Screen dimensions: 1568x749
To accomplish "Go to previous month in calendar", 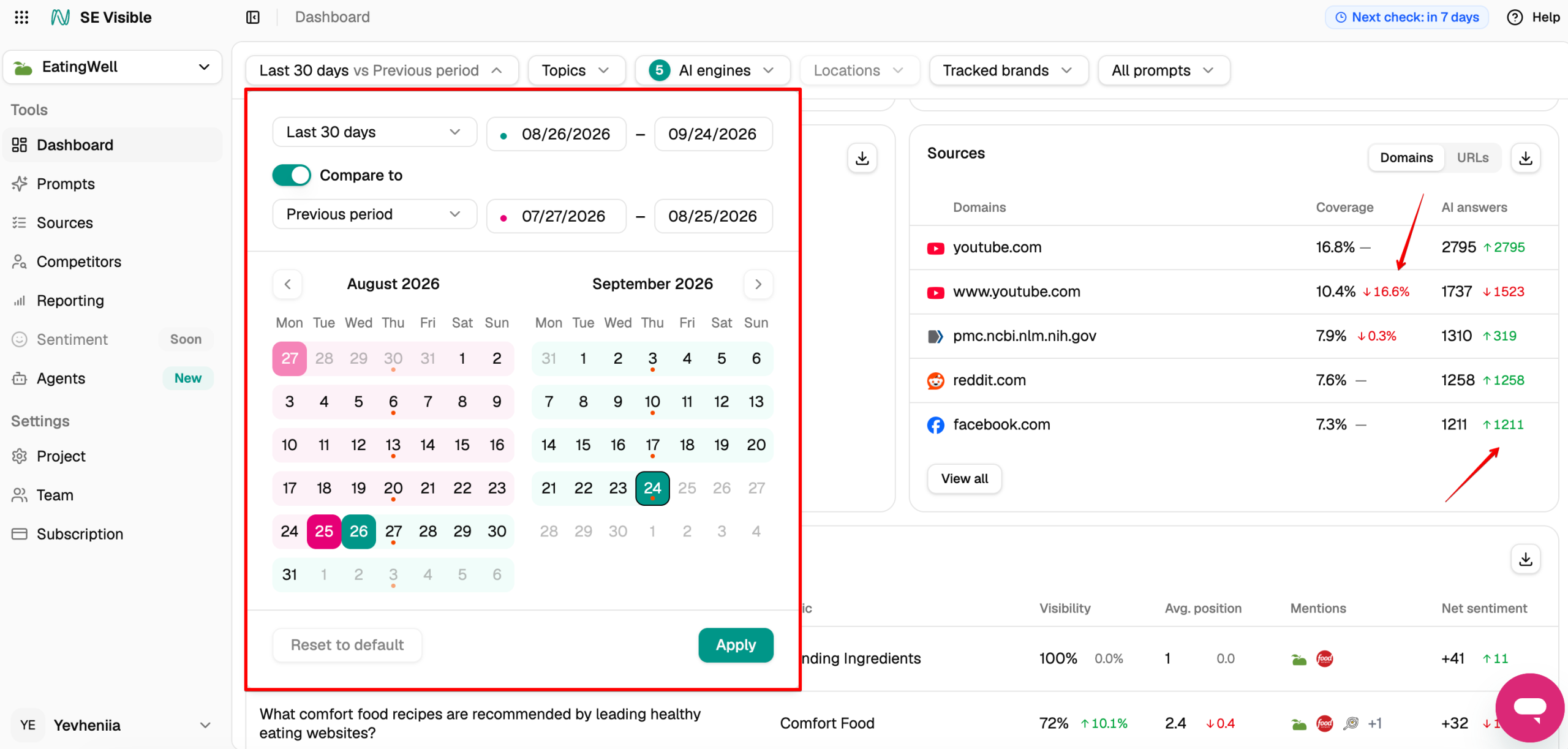I will (288, 284).
